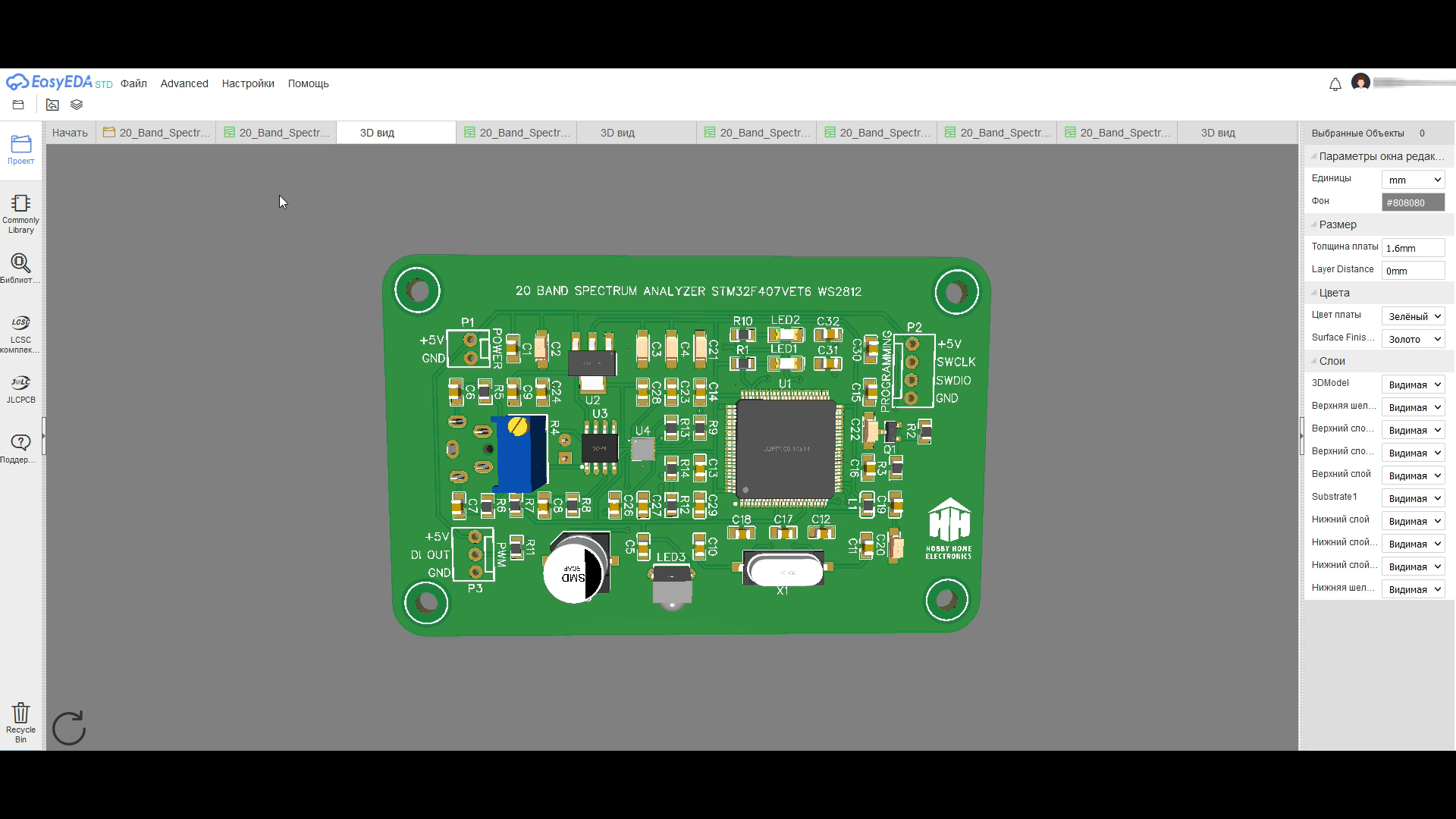Click the notification bell icon
Image resolution: width=1456 pixels, height=819 pixels.
coord(1335,84)
